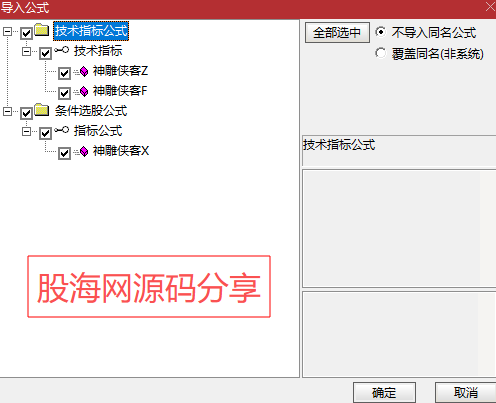
Task: Click the 条件选股公式 yellow folder icon
Action: click(42, 110)
